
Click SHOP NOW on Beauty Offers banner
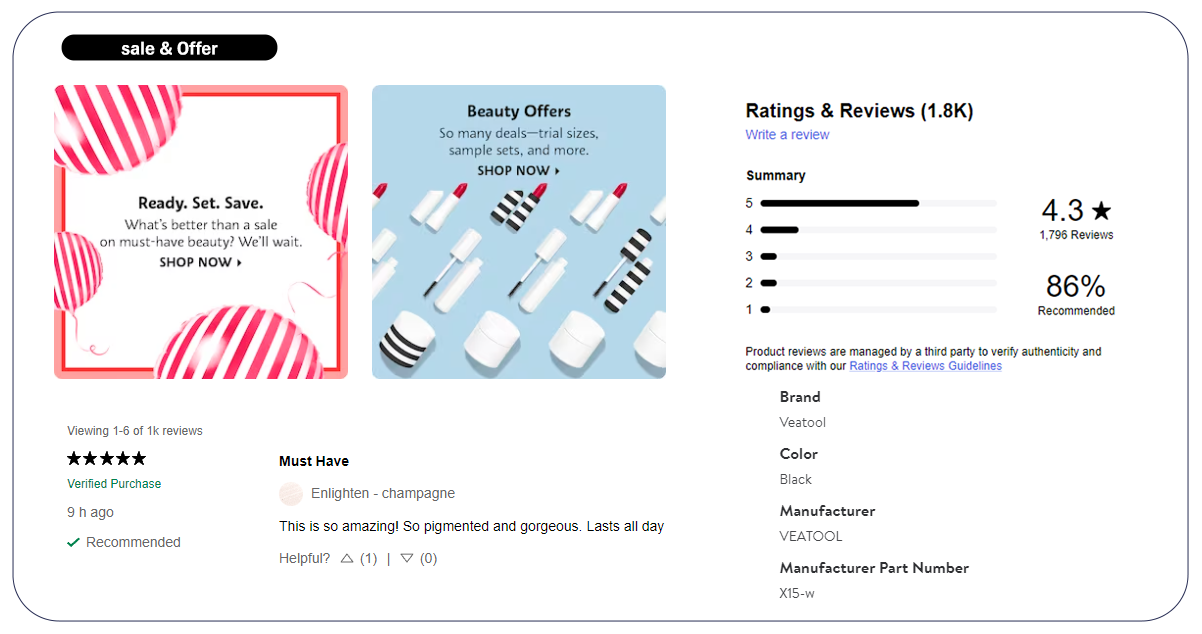[x=519, y=171]
